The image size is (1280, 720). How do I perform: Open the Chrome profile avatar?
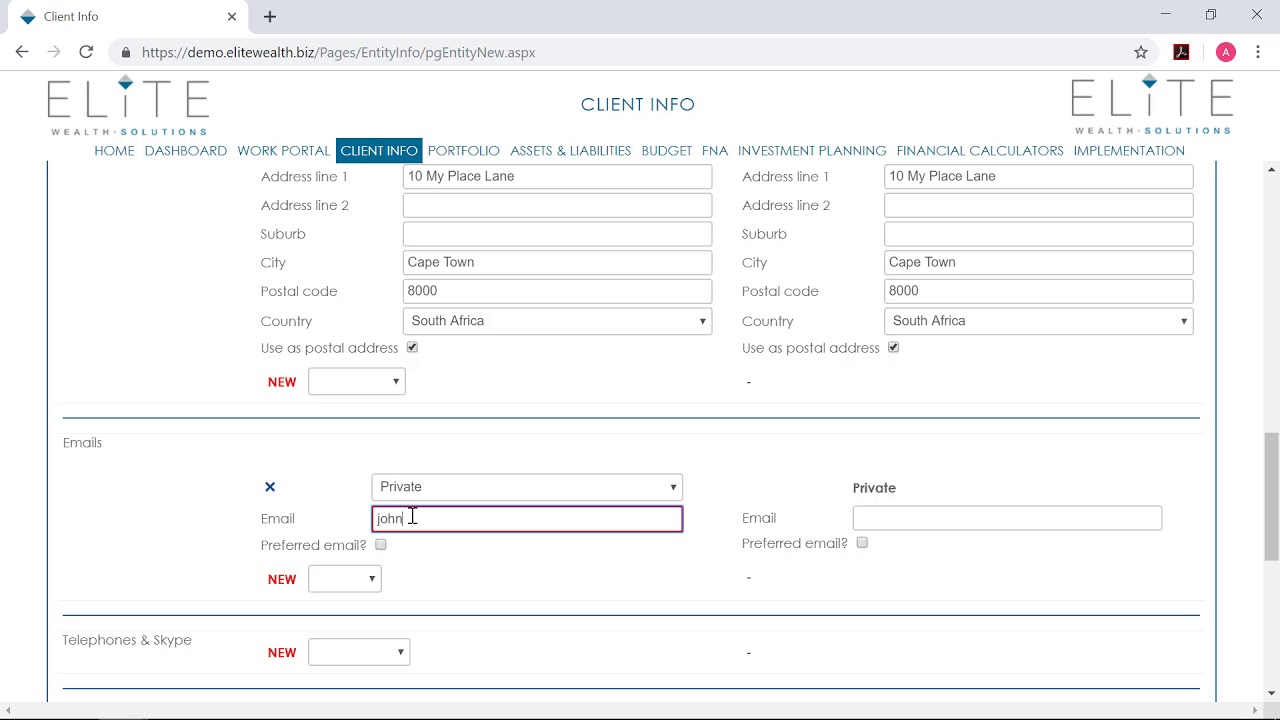pyautogui.click(x=1225, y=52)
